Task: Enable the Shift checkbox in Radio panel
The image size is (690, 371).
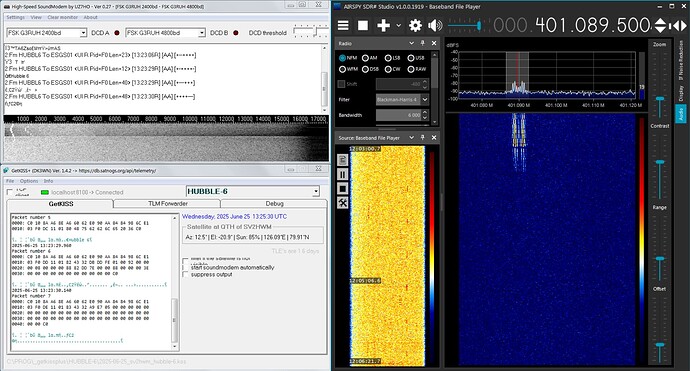Action: [x=341, y=84]
